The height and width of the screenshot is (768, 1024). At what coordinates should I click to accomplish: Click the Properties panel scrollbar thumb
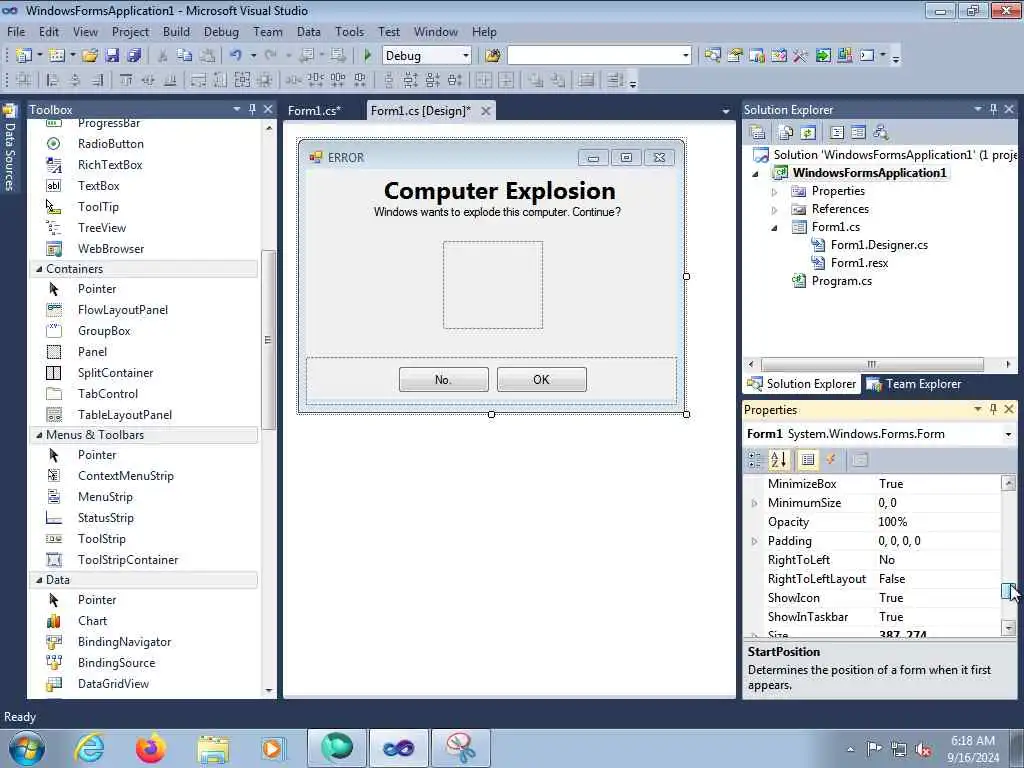pos(1008,590)
